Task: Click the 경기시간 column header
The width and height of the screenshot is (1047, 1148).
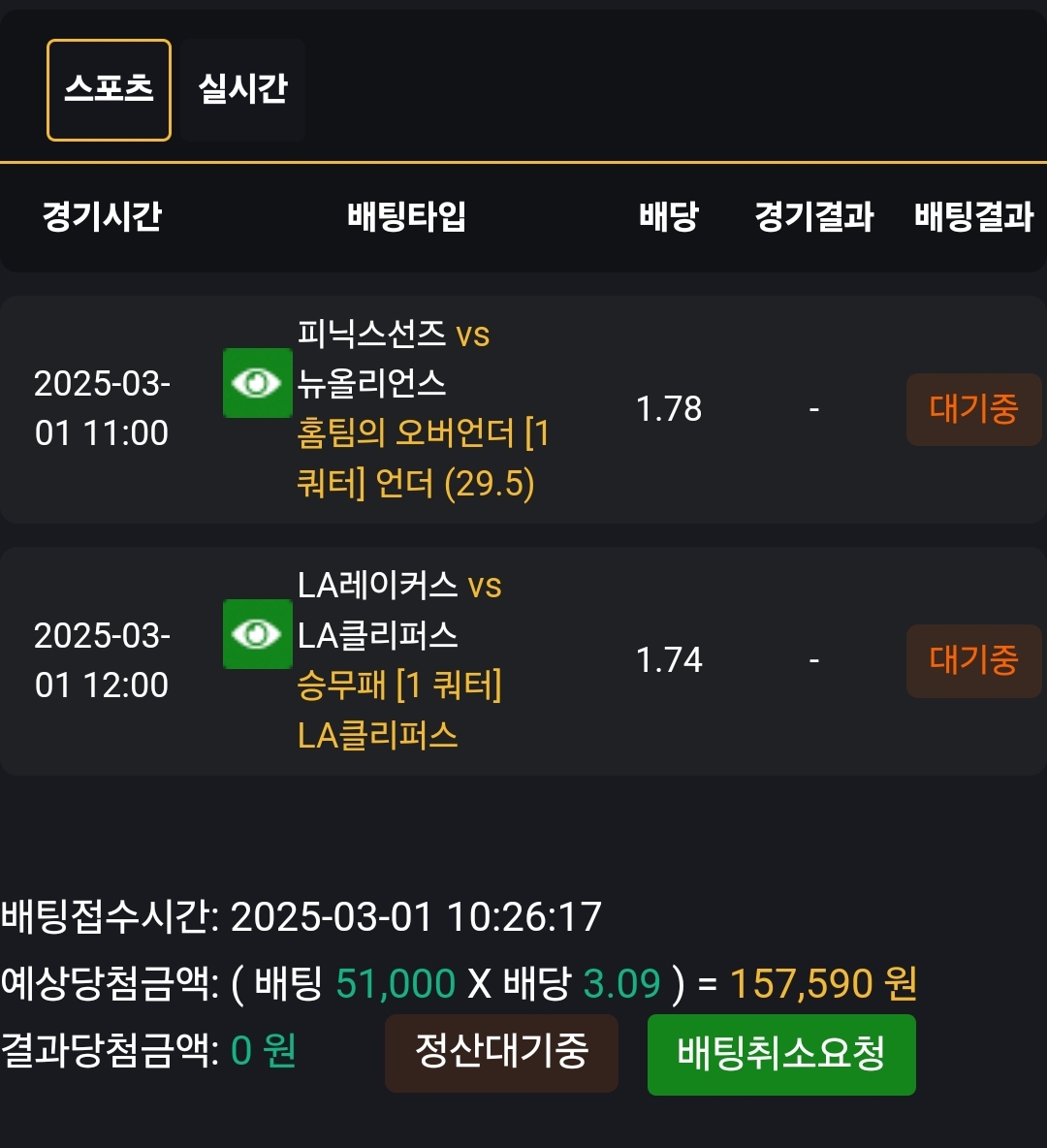Action: point(102,216)
